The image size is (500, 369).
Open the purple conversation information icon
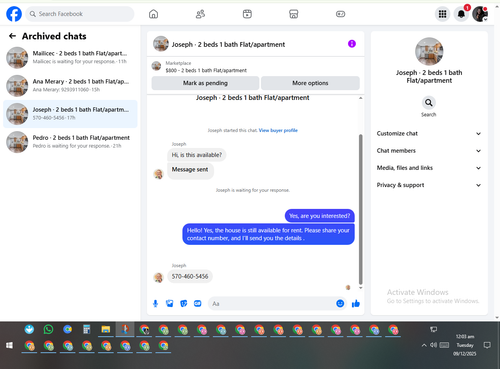[x=352, y=44]
